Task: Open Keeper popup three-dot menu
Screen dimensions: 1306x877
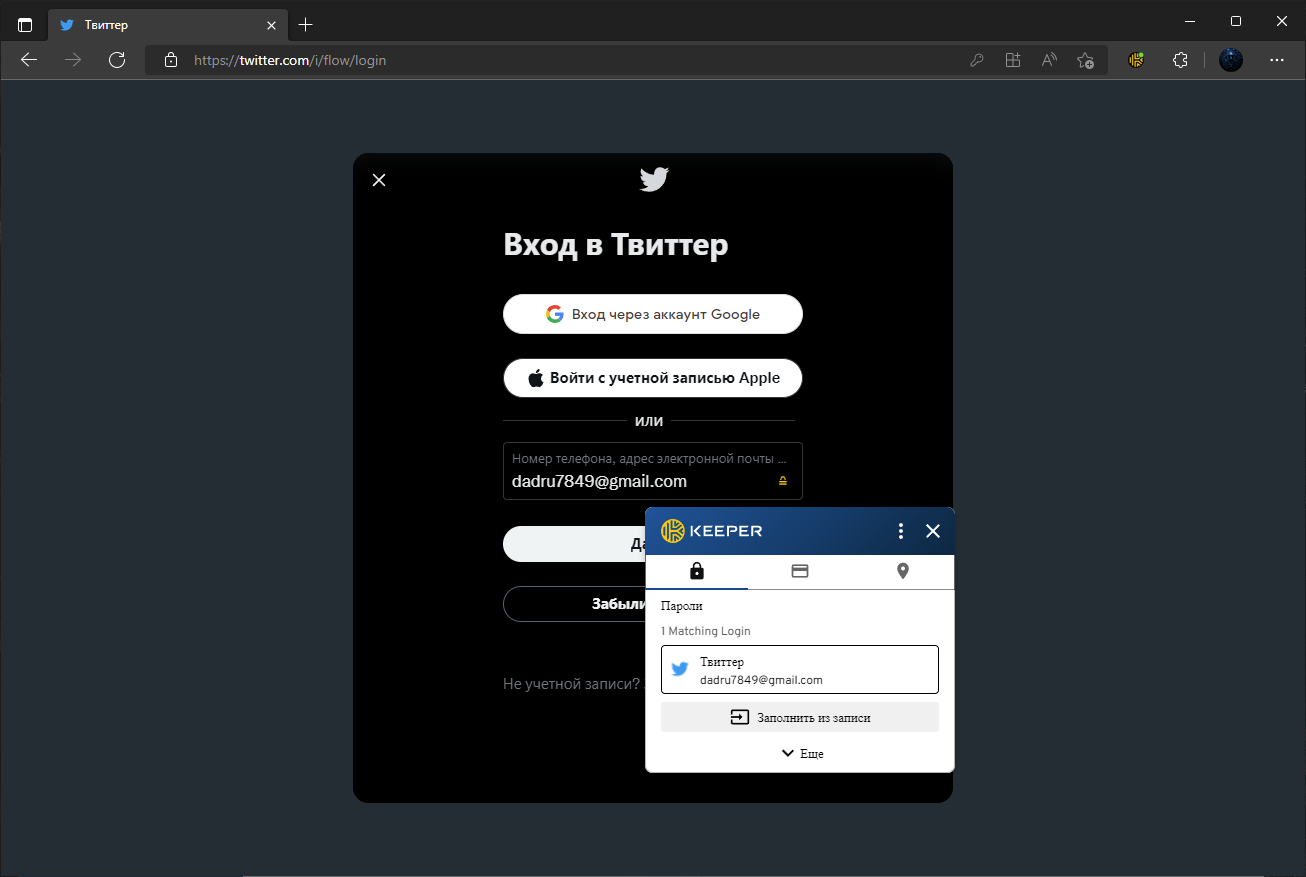Action: coord(901,531)
